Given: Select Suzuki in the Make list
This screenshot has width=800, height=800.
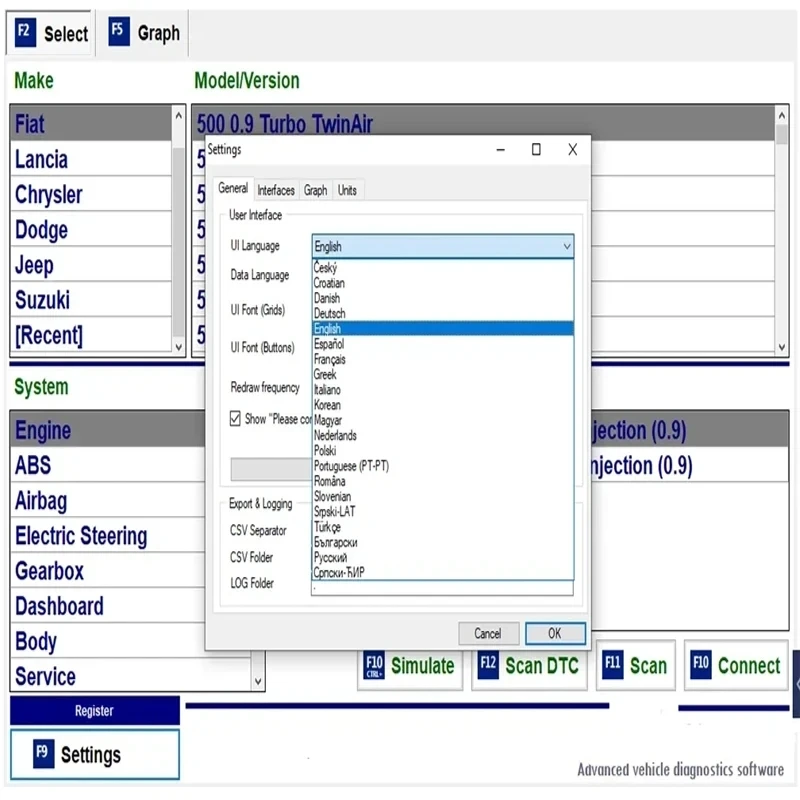Looking at the screenshot, I should [91, 299].
